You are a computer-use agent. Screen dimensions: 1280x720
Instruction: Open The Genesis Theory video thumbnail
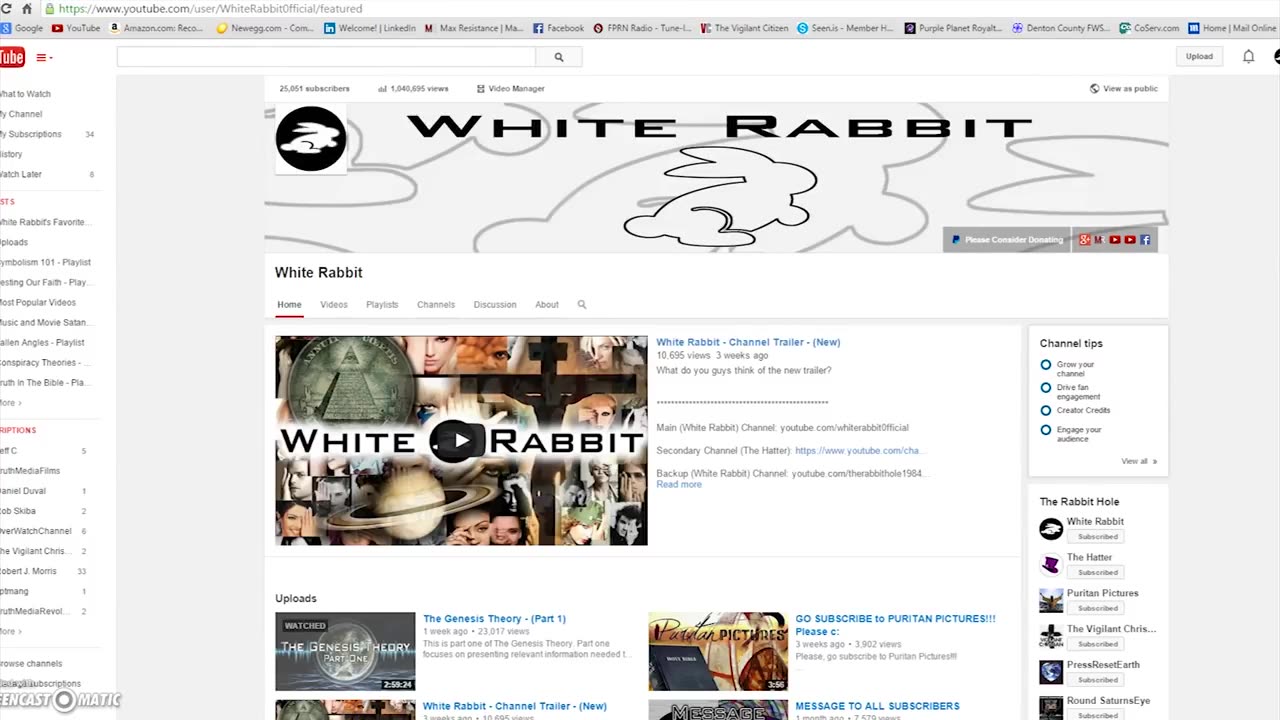tap(345, 651)
